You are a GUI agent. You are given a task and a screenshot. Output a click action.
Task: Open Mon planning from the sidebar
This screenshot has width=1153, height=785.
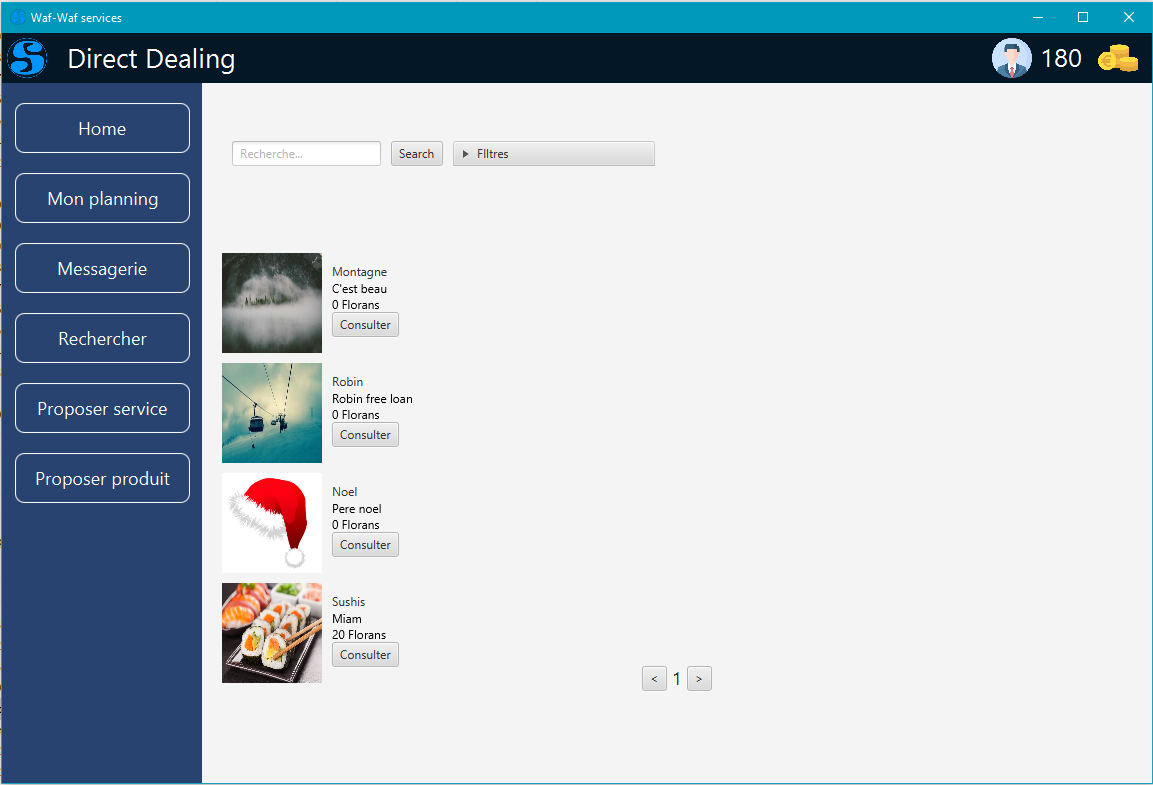(x=102, y=199)
